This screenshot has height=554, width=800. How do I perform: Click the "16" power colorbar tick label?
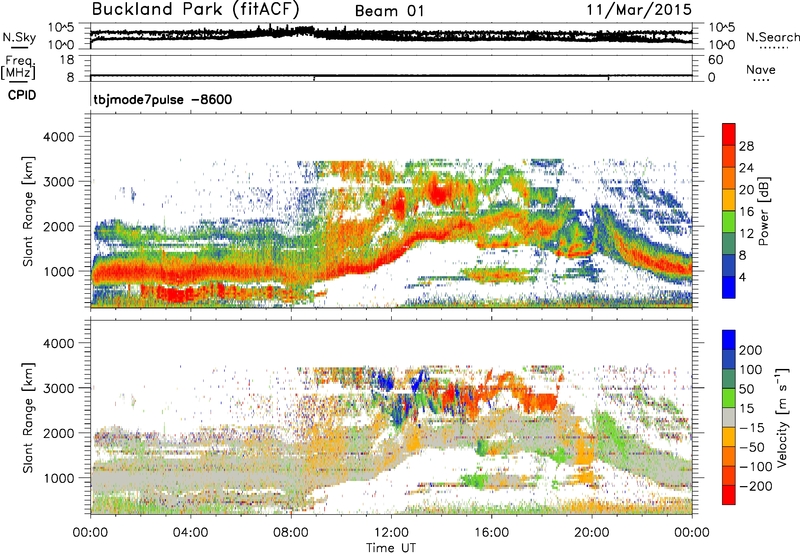[746, 212]
